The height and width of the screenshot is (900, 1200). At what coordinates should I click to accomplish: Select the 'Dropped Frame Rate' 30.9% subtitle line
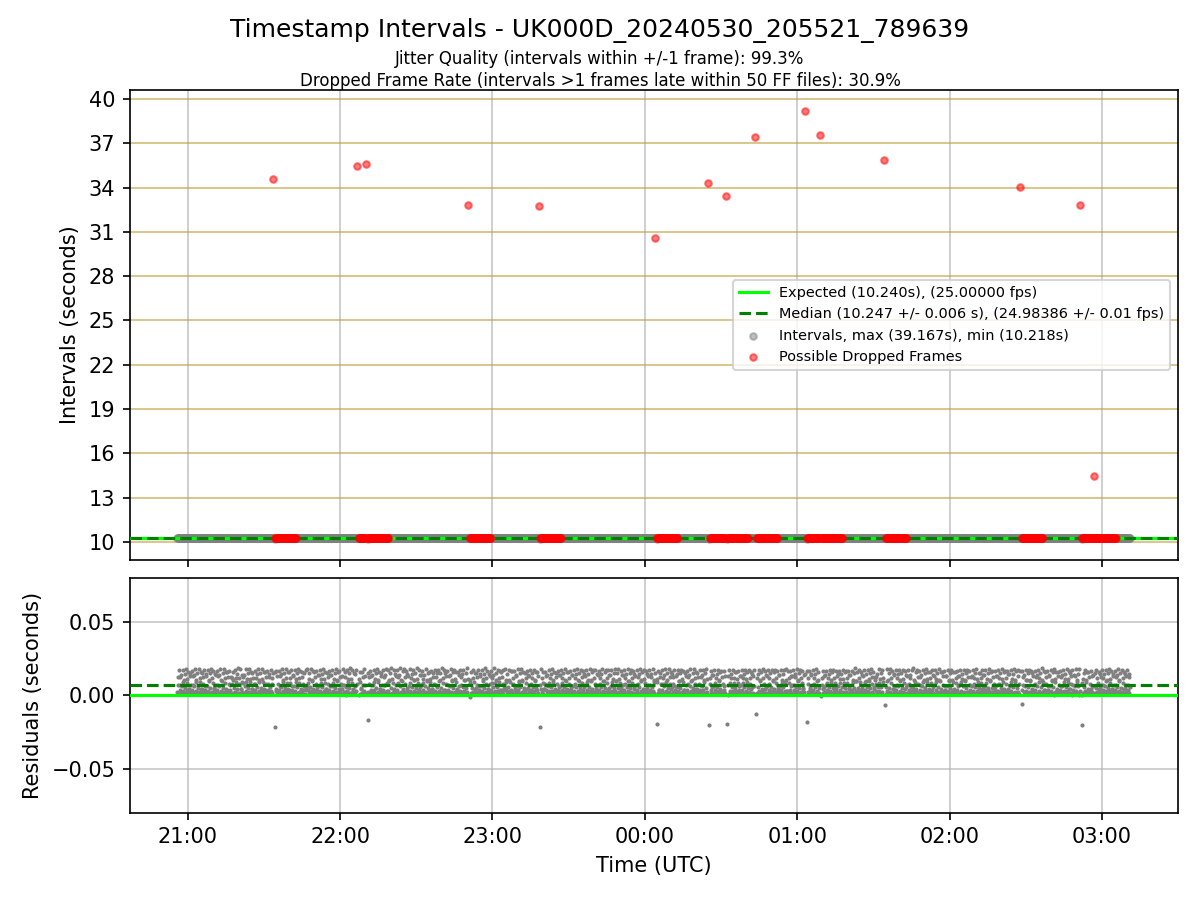[x=600, y=80]
